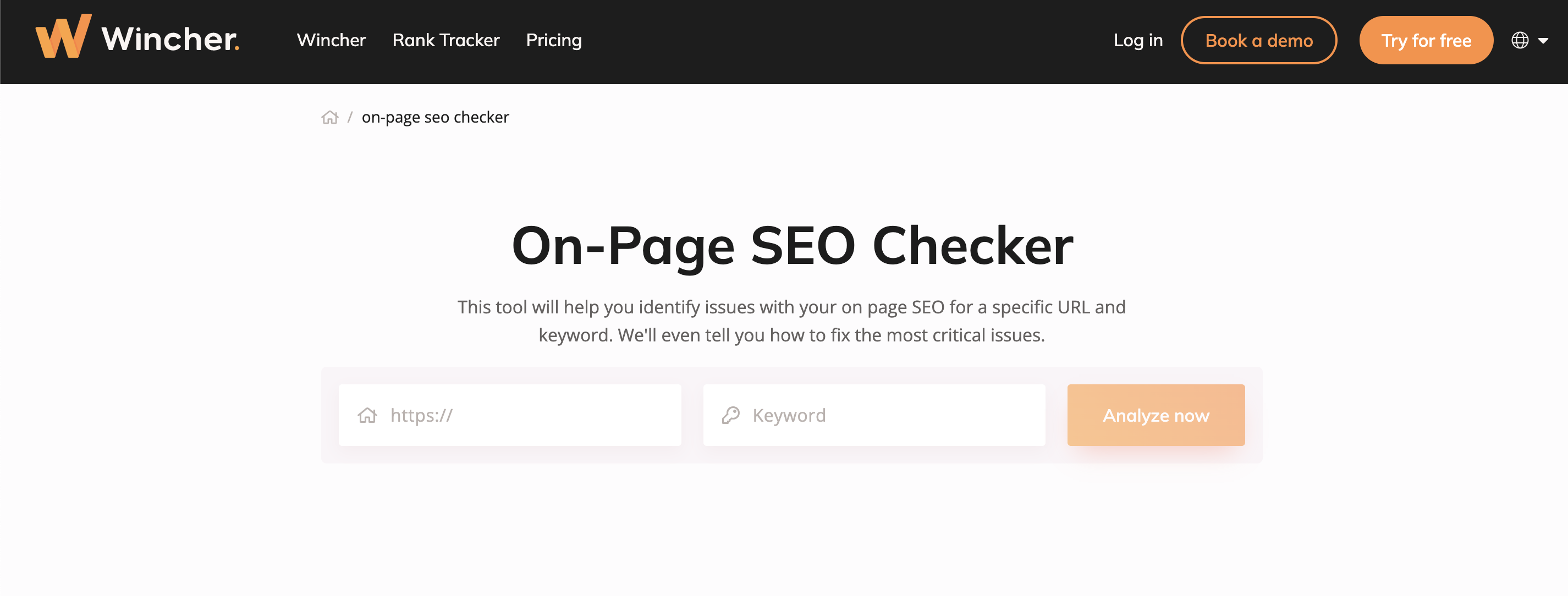The image size is (1568, 596).
Task: Click the Wincher menu item
Action: [x=332, y=41]
